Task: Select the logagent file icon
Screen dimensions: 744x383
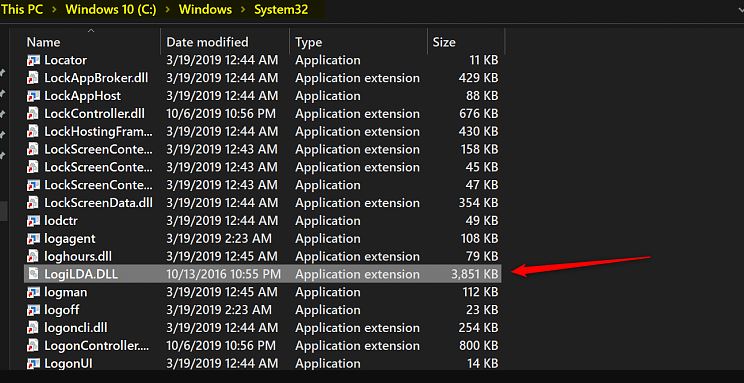Action: [x=33, y=239]
